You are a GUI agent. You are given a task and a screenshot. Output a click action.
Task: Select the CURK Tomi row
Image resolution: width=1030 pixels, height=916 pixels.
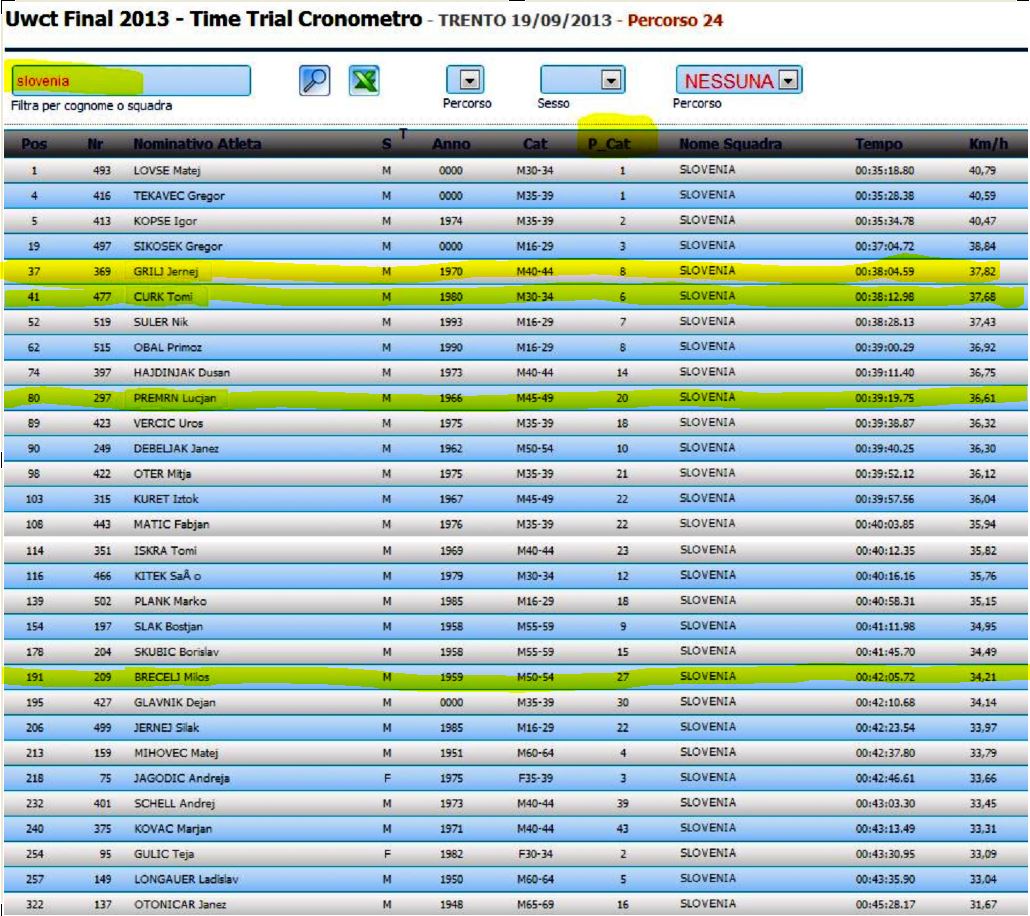516,297
